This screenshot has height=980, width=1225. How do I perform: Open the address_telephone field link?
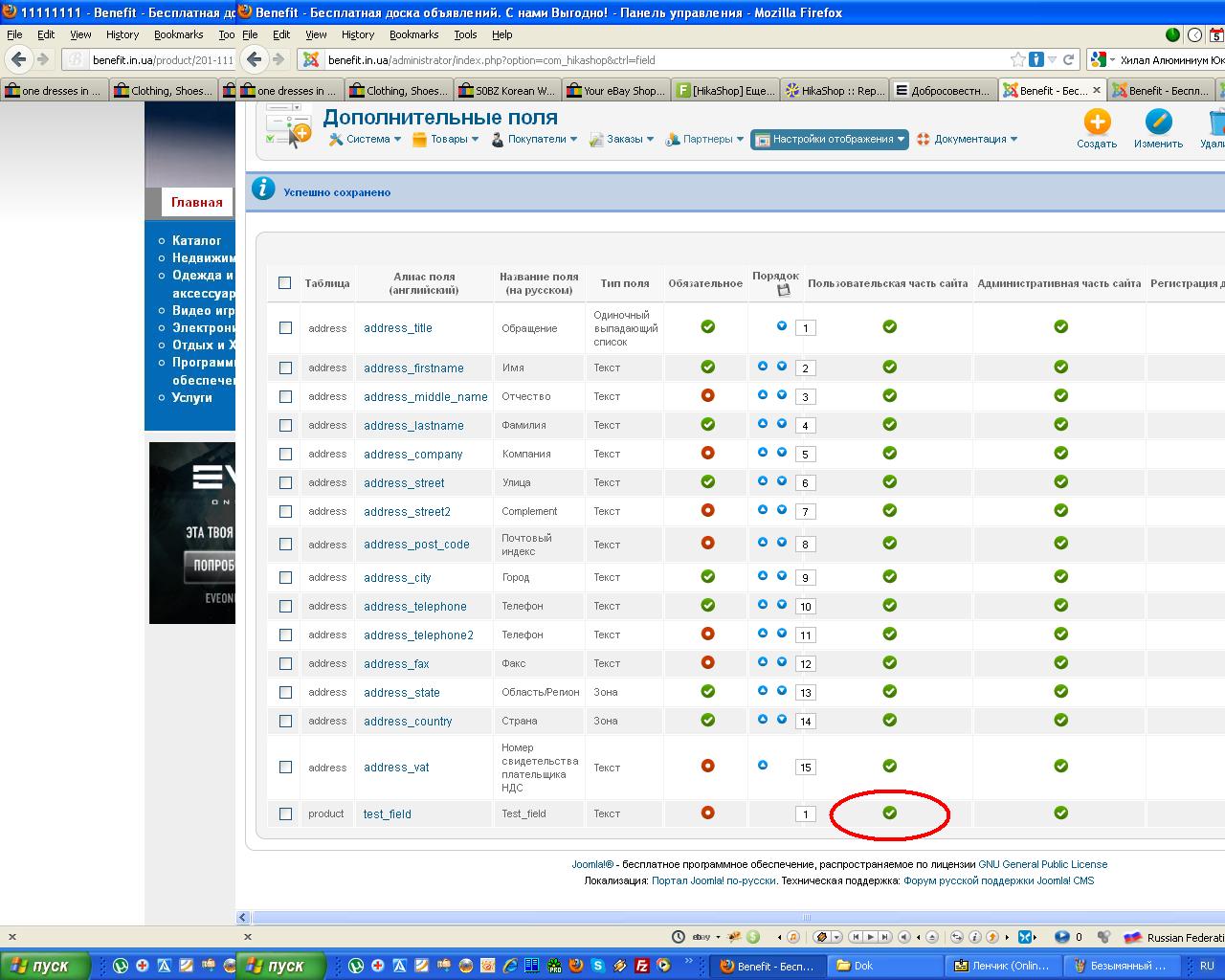click(x=414, y=606)
